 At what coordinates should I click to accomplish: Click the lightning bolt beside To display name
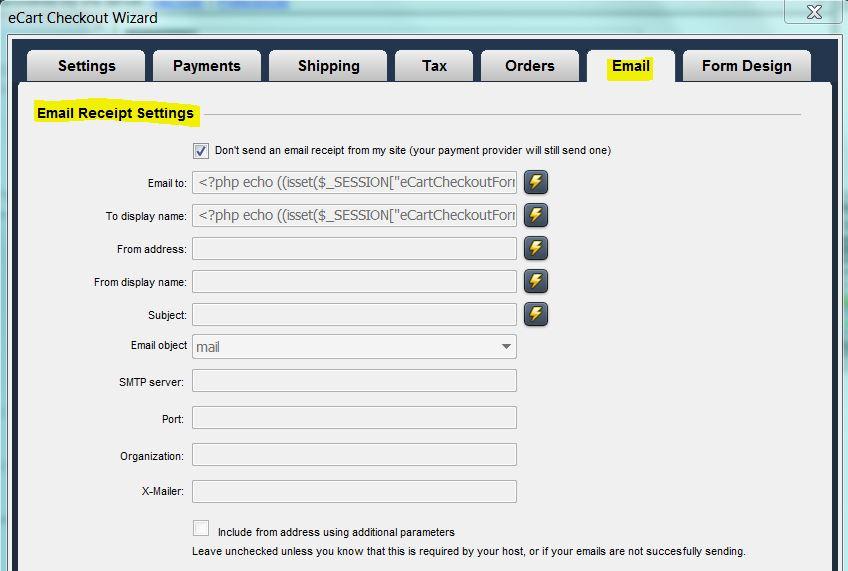(x=535, y=215)
